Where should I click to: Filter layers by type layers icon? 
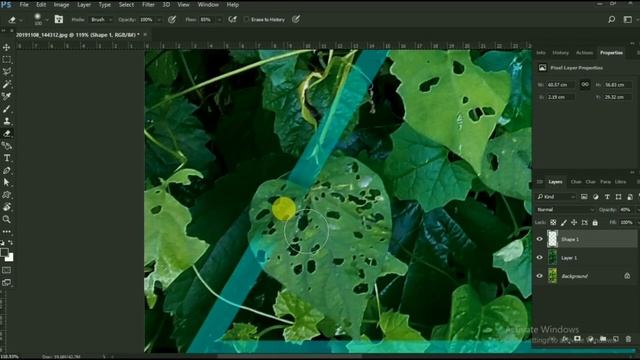click(x=607, y=197)
